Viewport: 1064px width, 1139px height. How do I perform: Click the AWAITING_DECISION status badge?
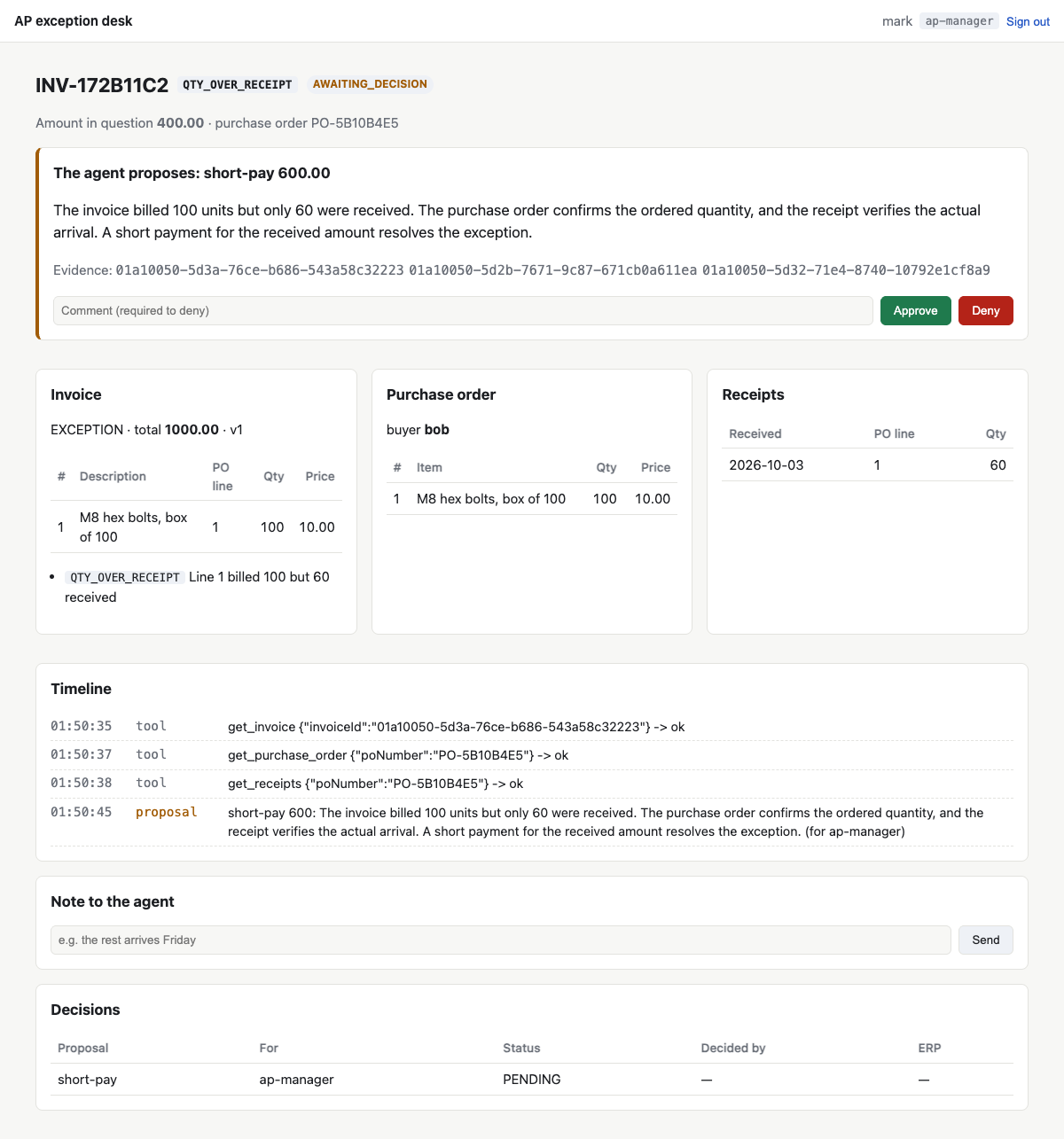click(370, 84)
